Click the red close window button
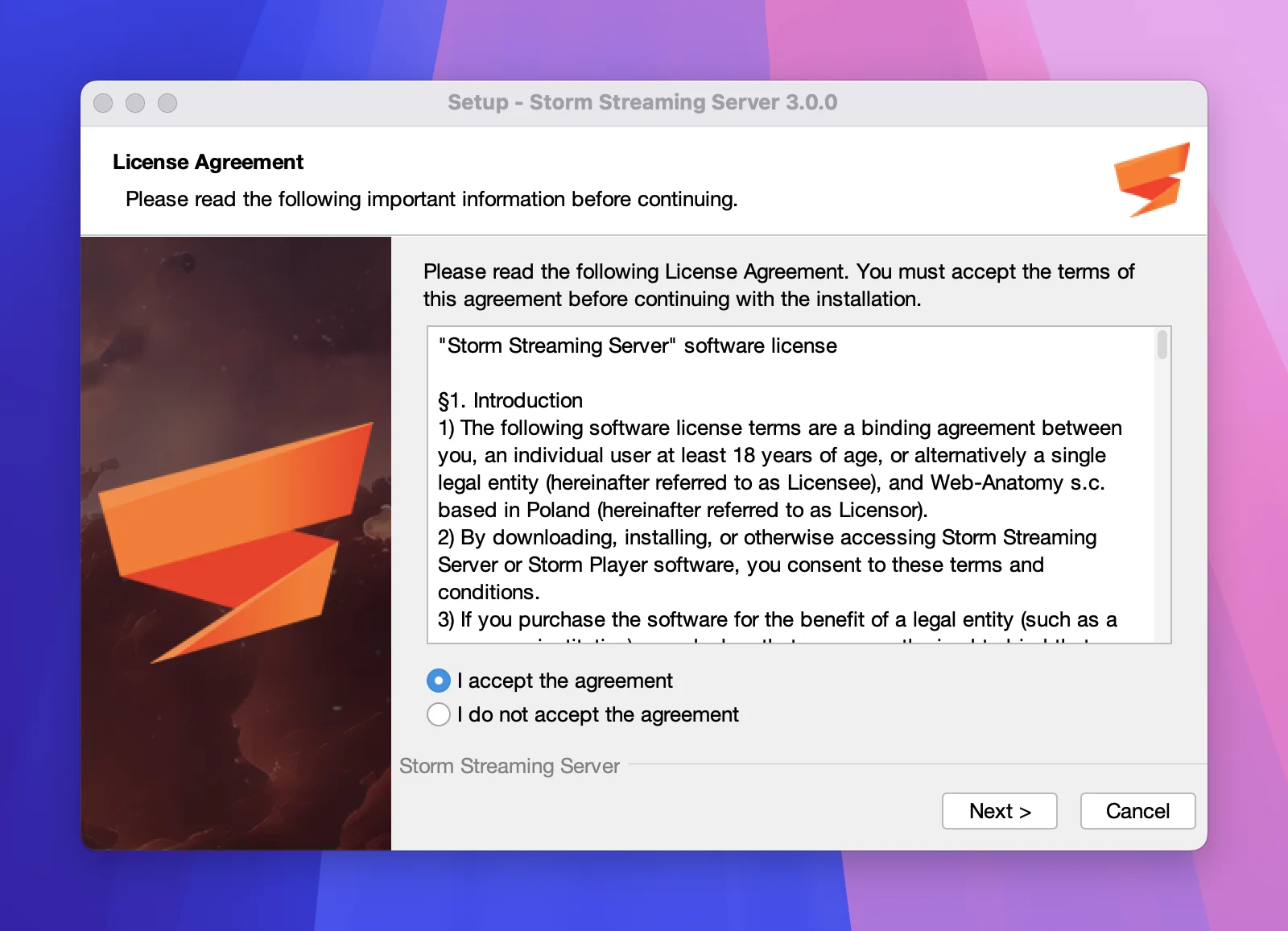The width and height of the screenshot is (1288, 931). (x=103, y=103)
